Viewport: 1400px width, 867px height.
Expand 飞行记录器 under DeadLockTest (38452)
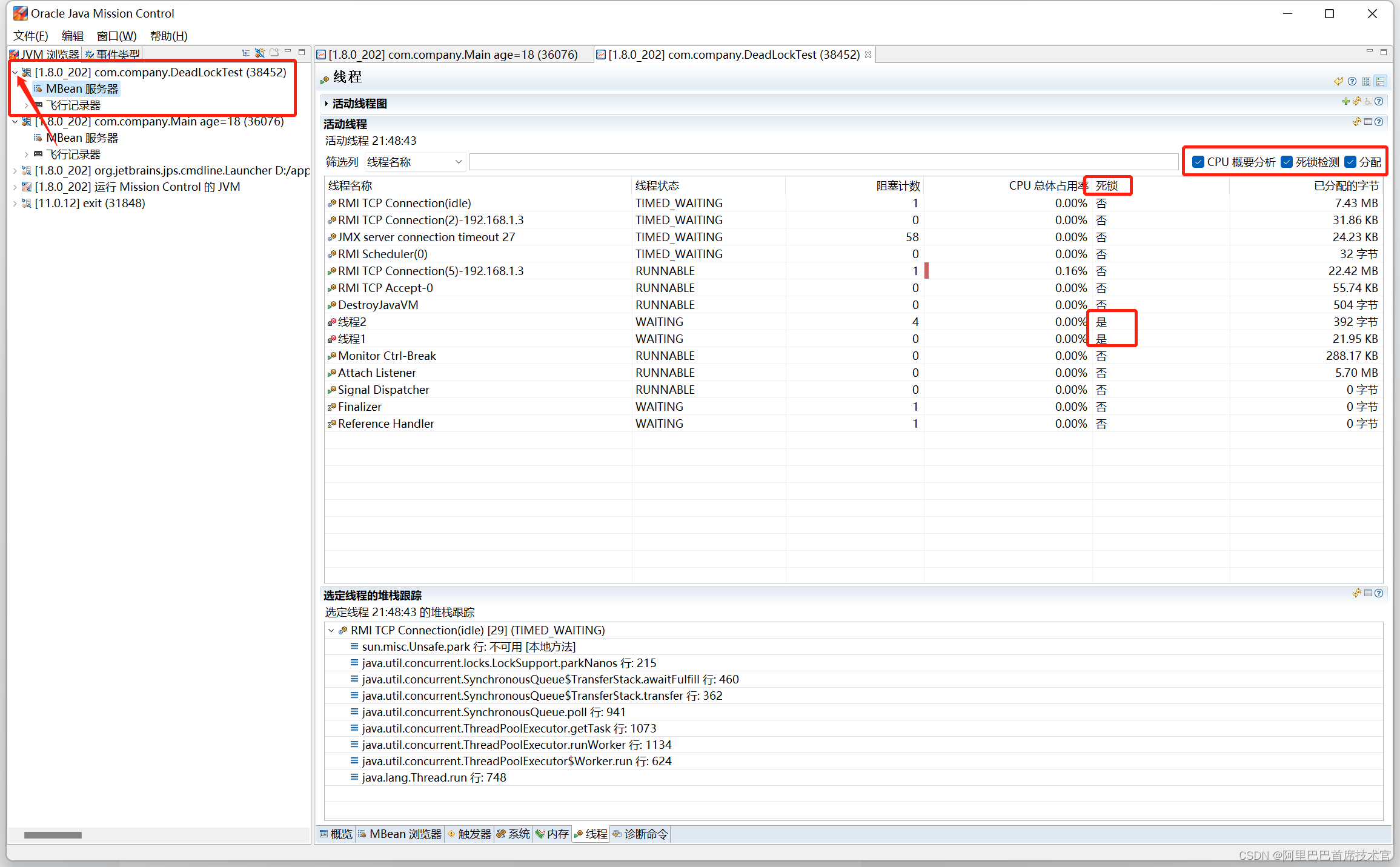click(27, 105)
